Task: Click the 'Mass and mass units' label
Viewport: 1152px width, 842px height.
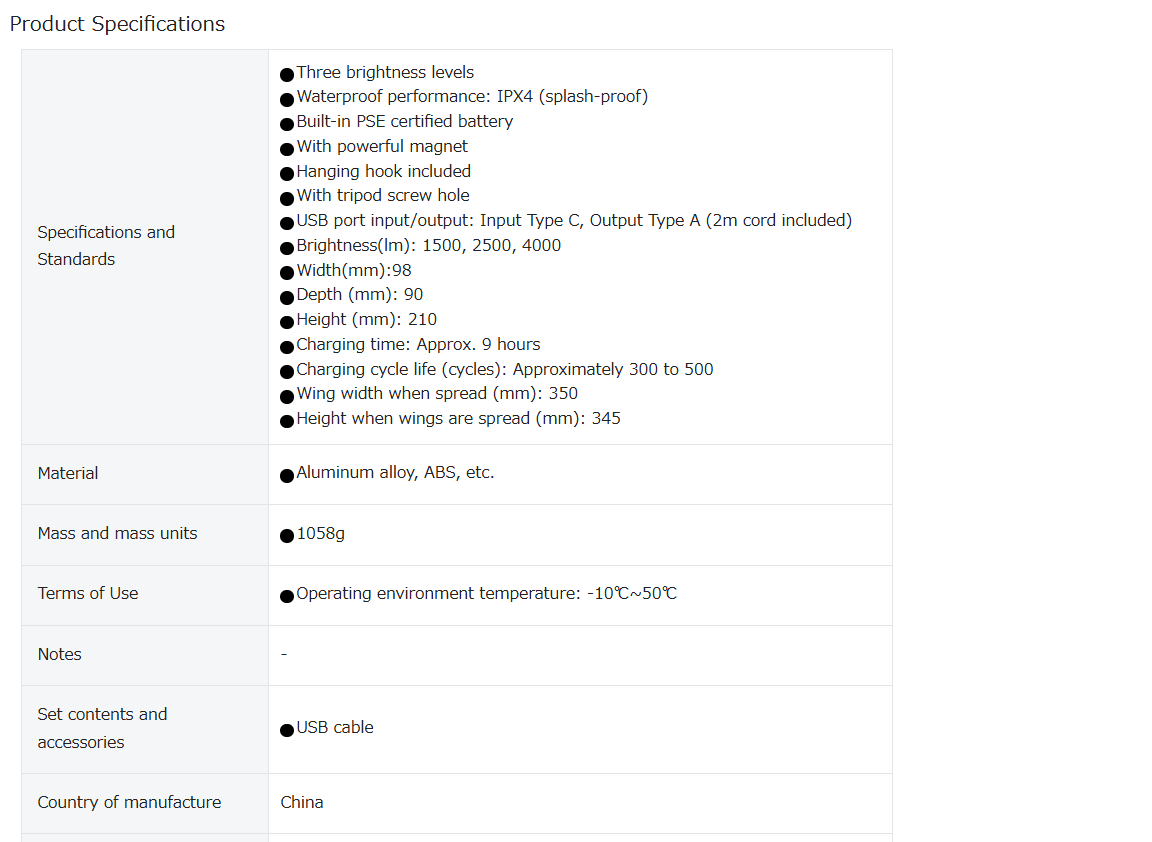Action: coord(117,533)
